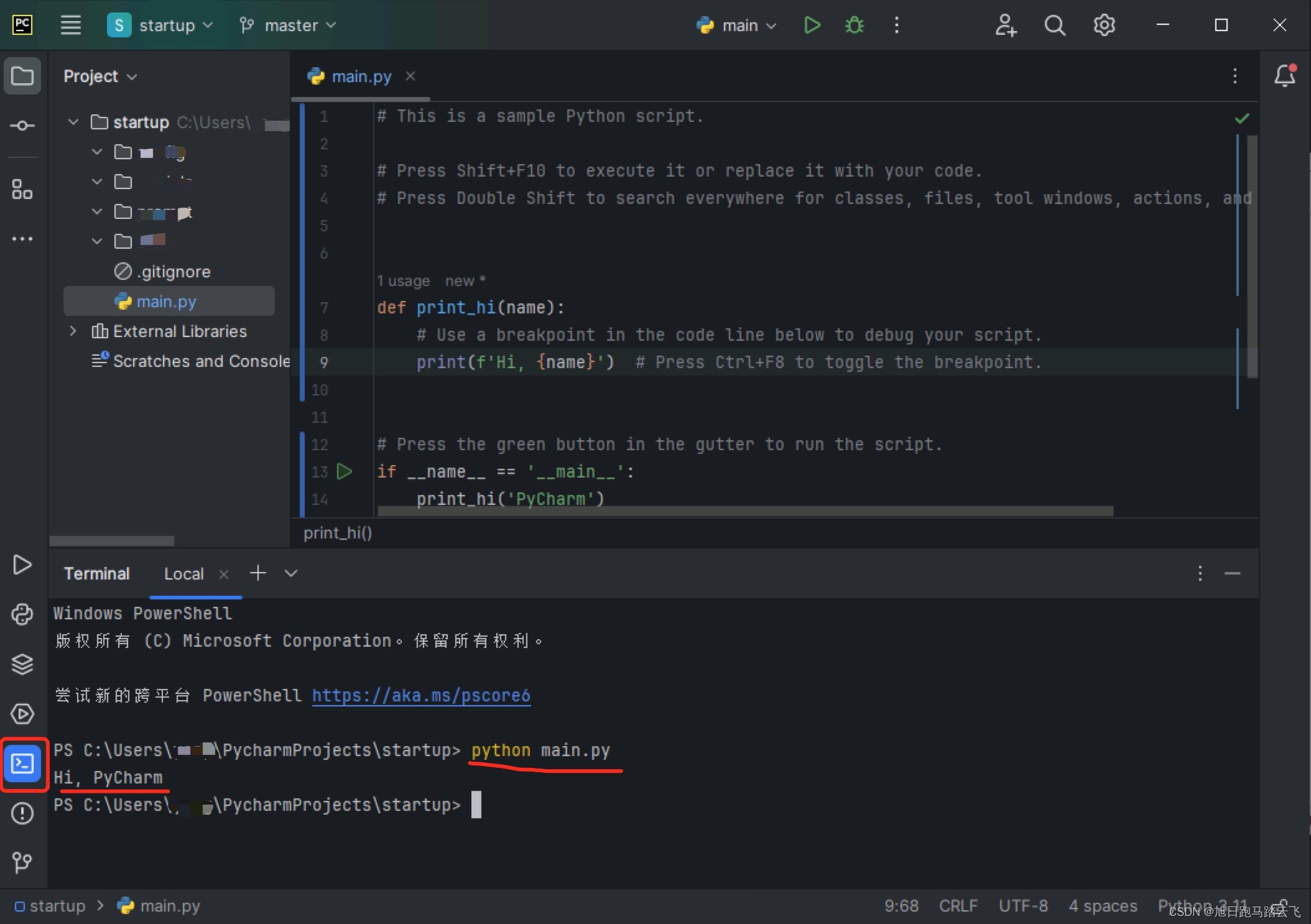Toggle the Structure tool window icon
1311x924 pixels.
click(x=22, y=189)
